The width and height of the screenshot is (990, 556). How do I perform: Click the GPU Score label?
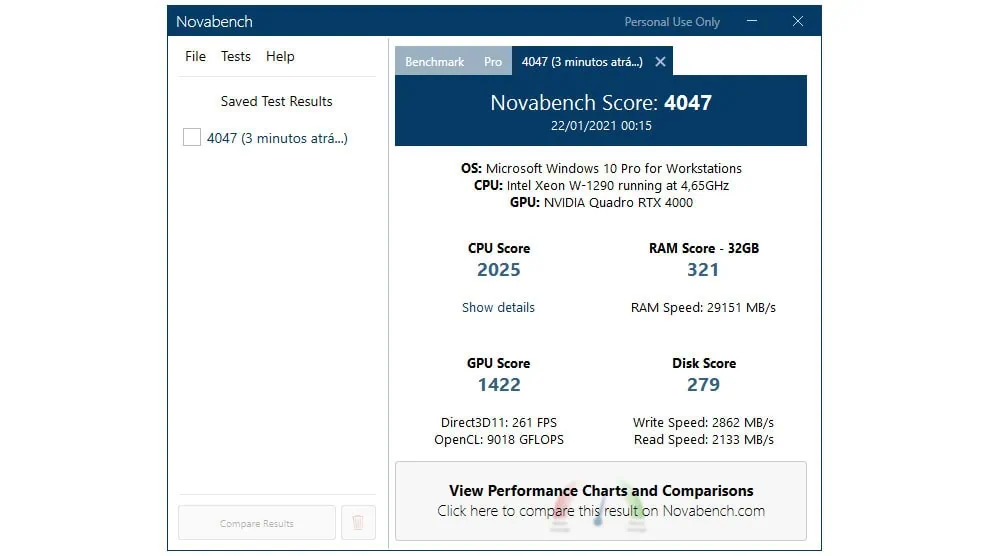point(498,363)
